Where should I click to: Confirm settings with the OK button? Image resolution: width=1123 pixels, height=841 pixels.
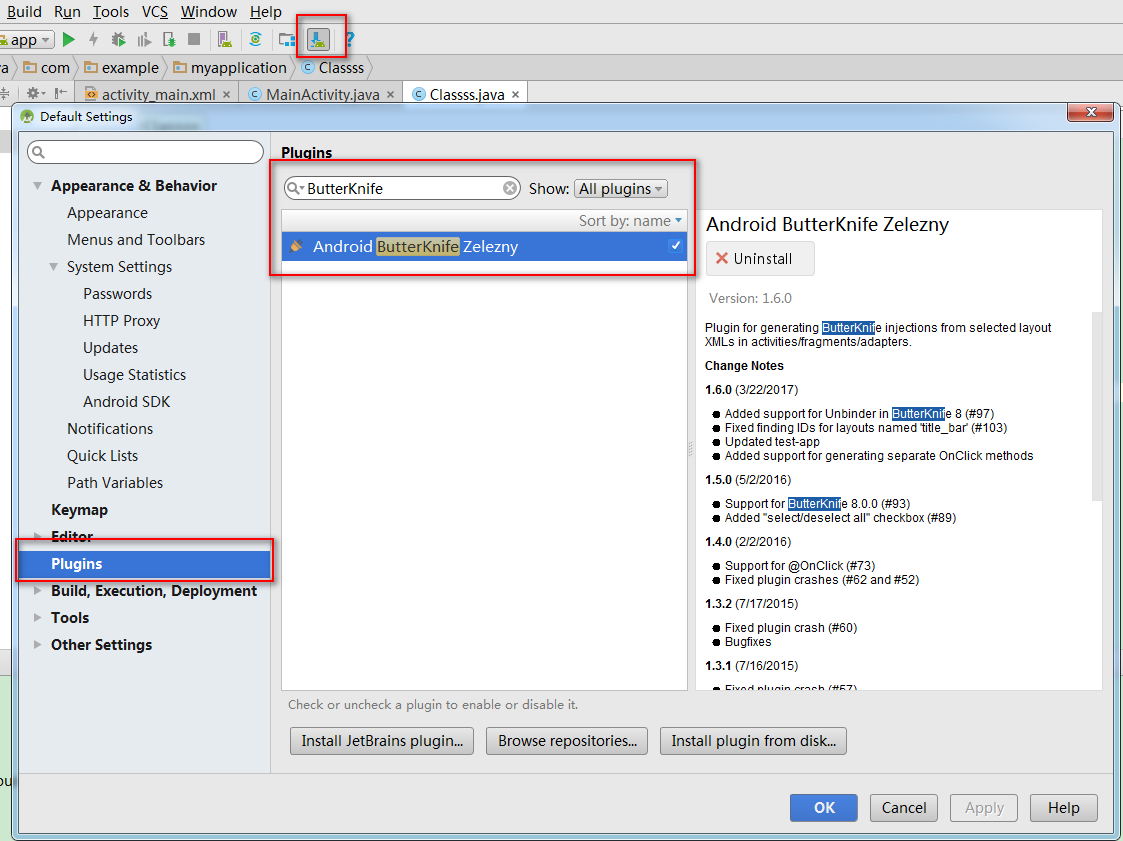pos(824,808)
